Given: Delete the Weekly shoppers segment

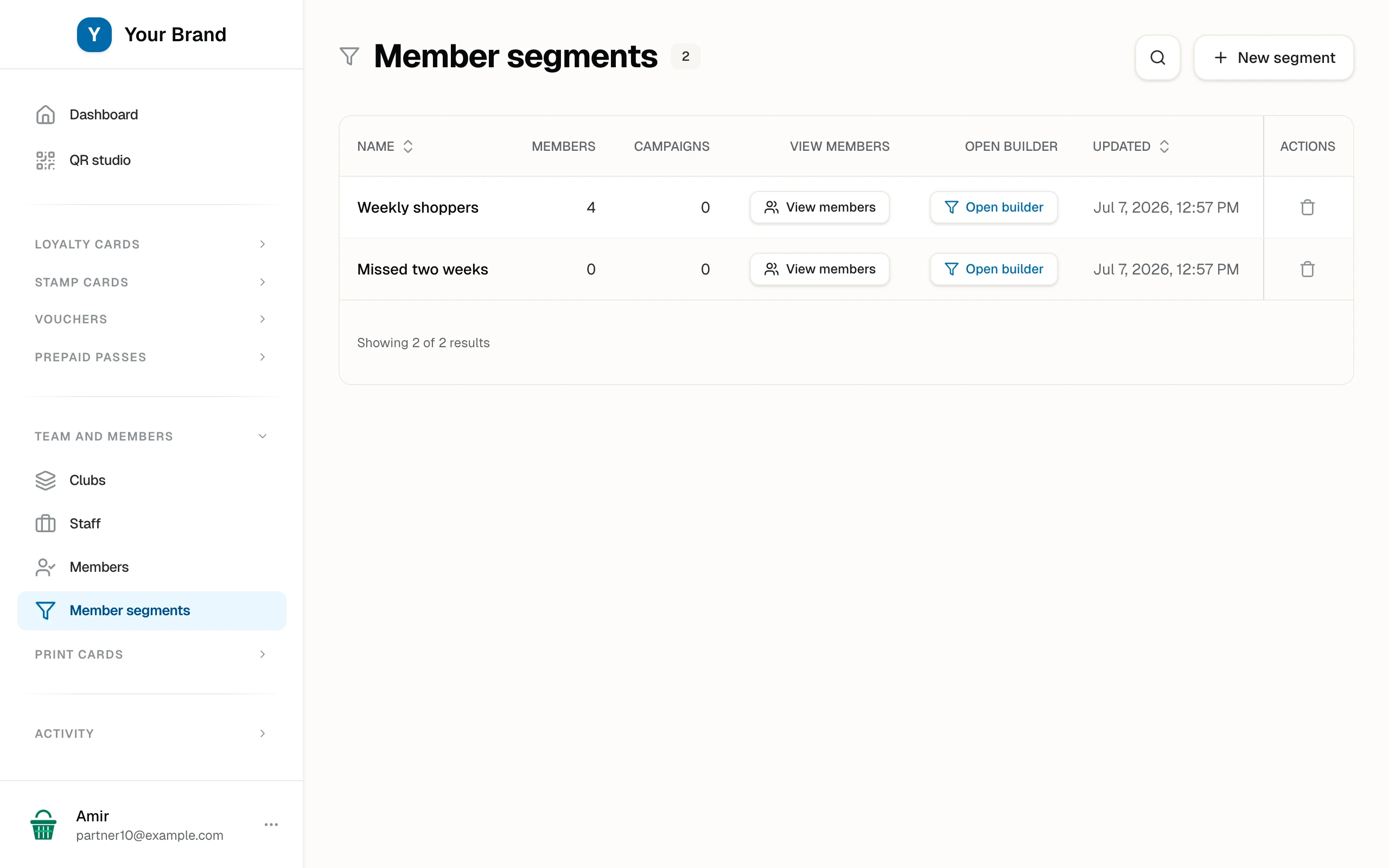Looking at the screenshot, I should (1307, 207).
